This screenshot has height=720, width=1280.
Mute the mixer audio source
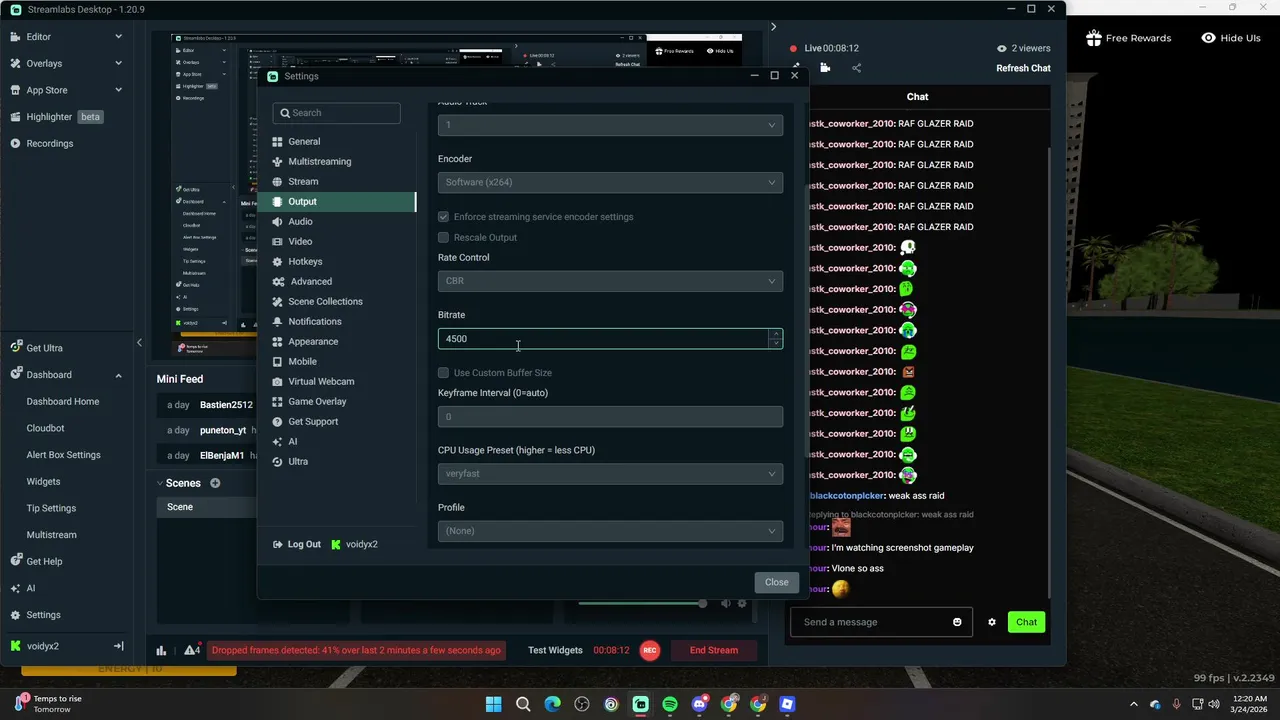pos(727,603)
